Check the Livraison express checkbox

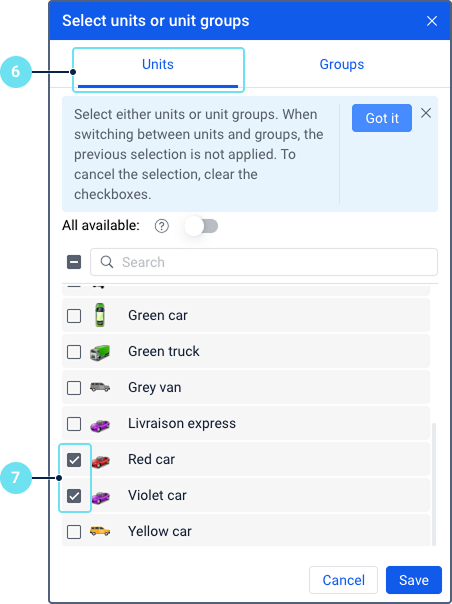tap(74, 424)
